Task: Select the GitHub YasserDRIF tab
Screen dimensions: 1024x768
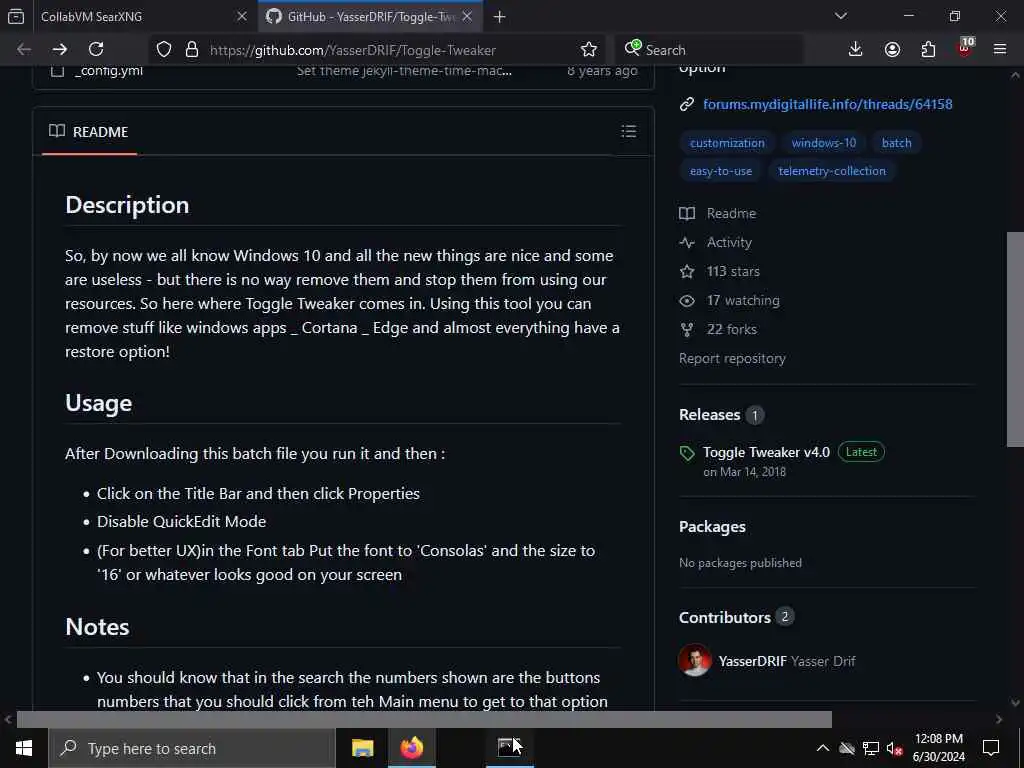Action: pyautogui.click(x=370, y=16)
